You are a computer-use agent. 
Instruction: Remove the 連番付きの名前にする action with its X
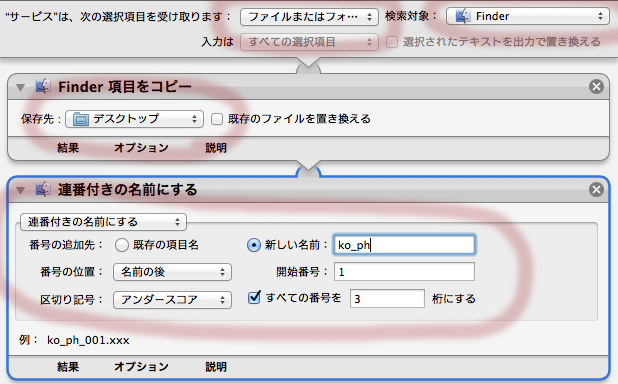[596, 190]
